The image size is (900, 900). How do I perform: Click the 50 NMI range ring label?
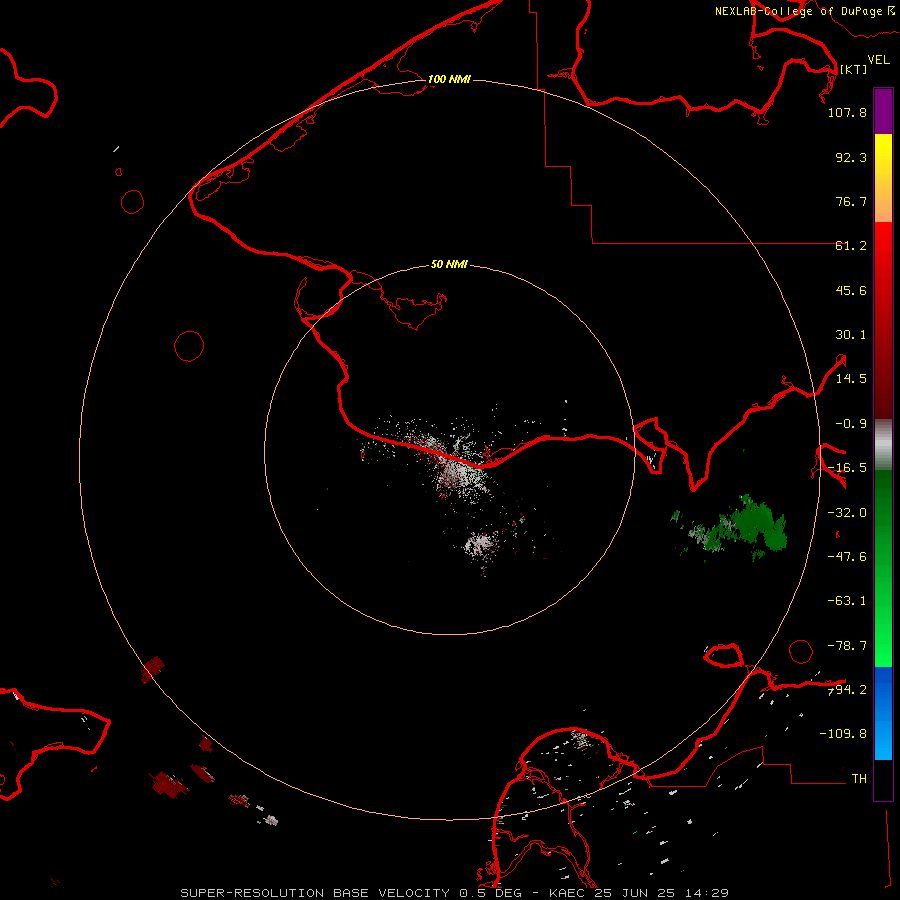(x=449, y=264)
